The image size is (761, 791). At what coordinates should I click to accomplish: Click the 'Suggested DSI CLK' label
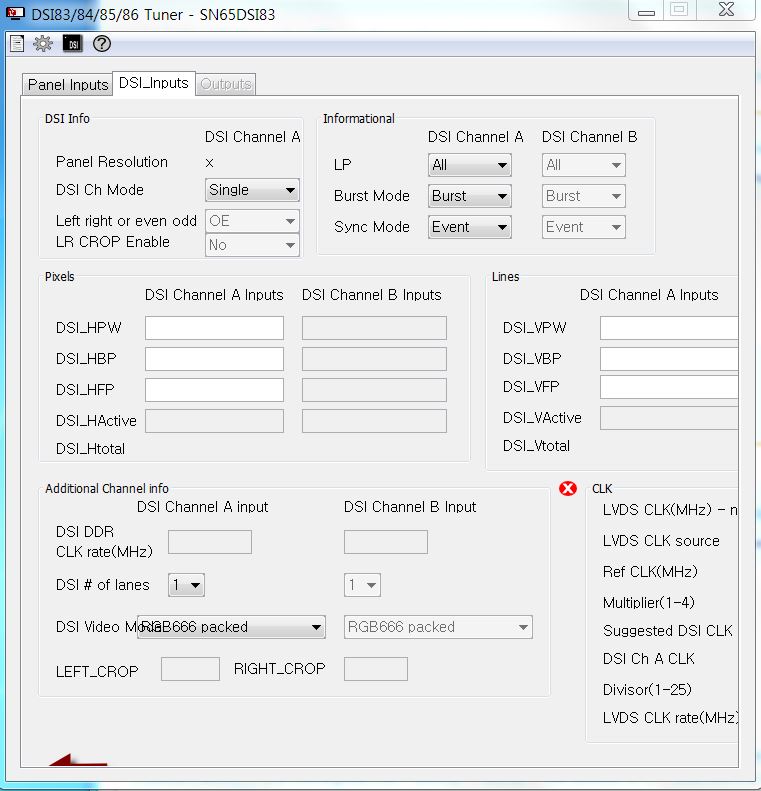[668, 631]
